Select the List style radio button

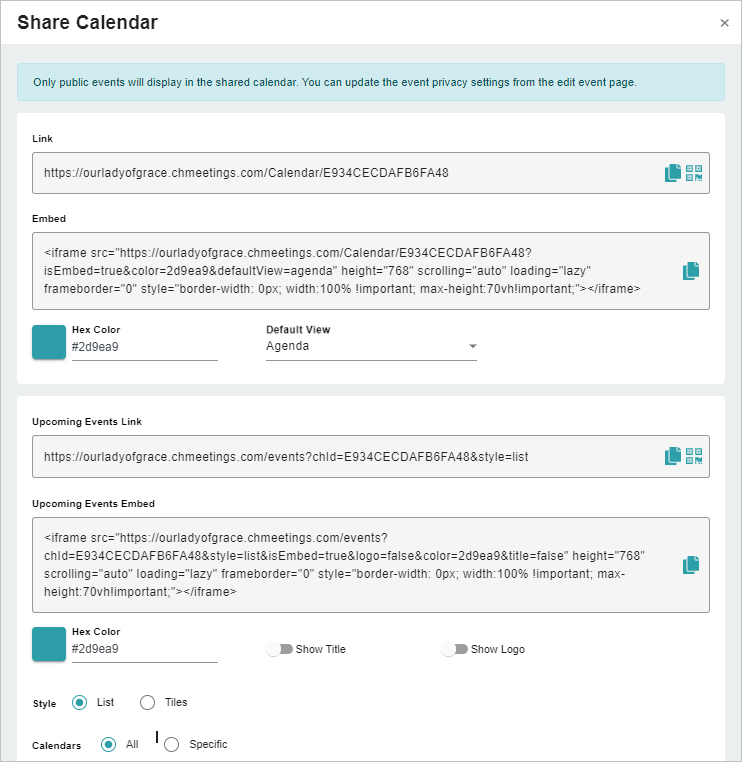coord(80,702)
